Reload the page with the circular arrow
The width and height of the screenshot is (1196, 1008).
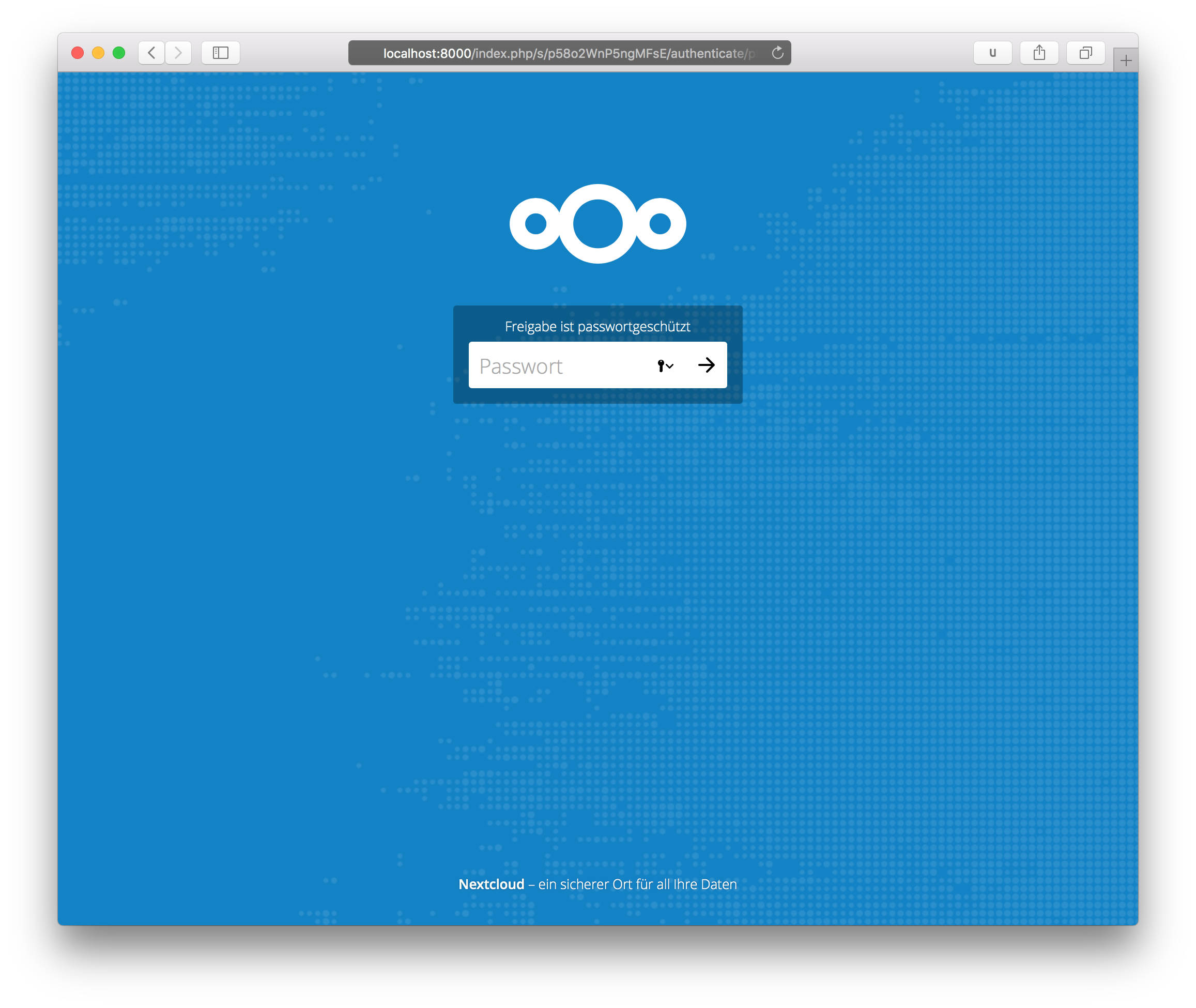point(777,53)
